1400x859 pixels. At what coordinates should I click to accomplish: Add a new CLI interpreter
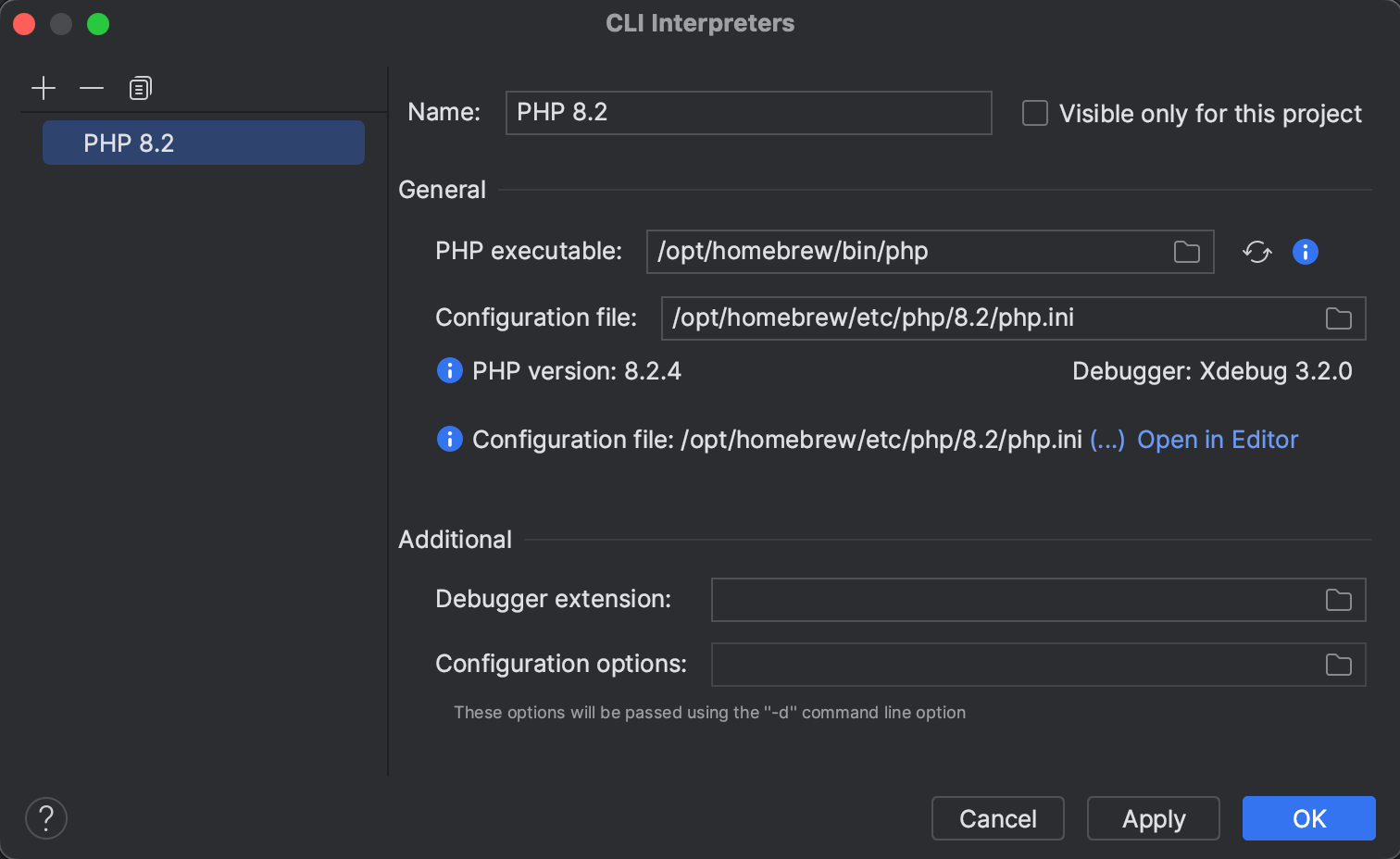[44, 88]
